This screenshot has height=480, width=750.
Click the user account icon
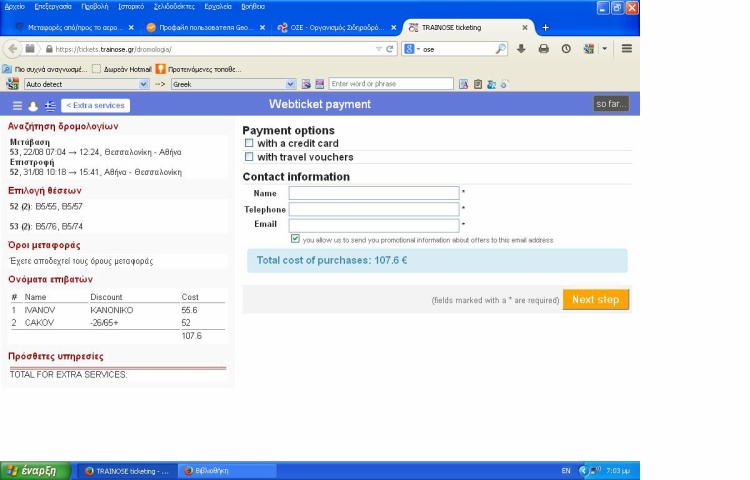coord(33,106)
